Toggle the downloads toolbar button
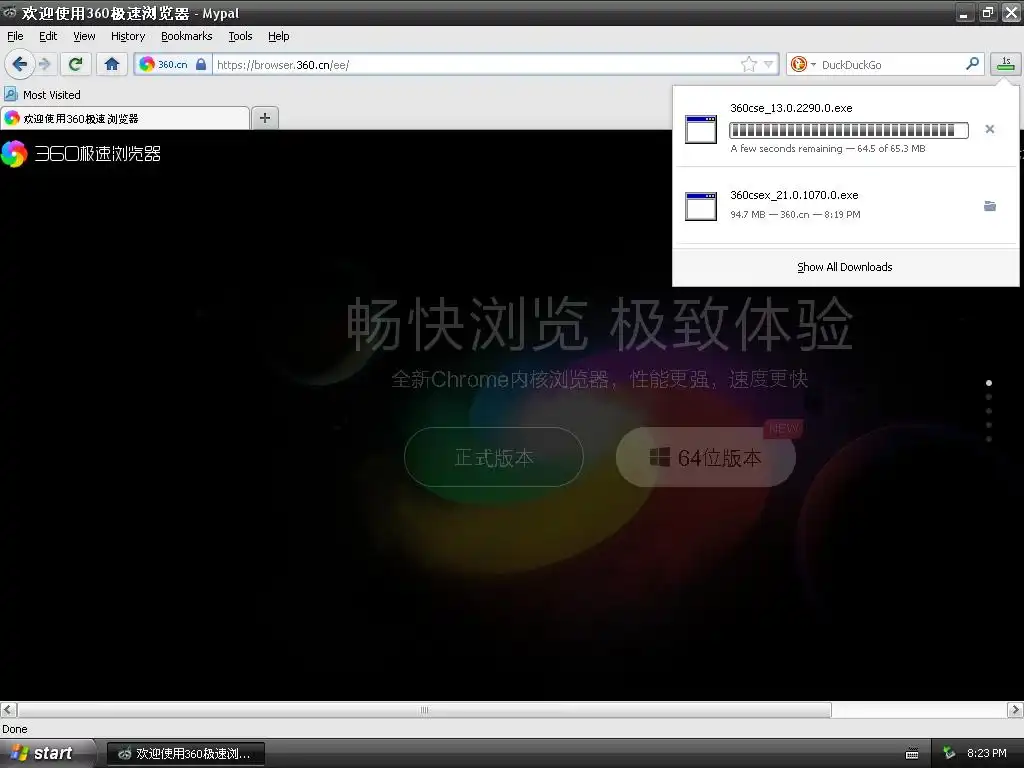 (x=1006, y=64)
